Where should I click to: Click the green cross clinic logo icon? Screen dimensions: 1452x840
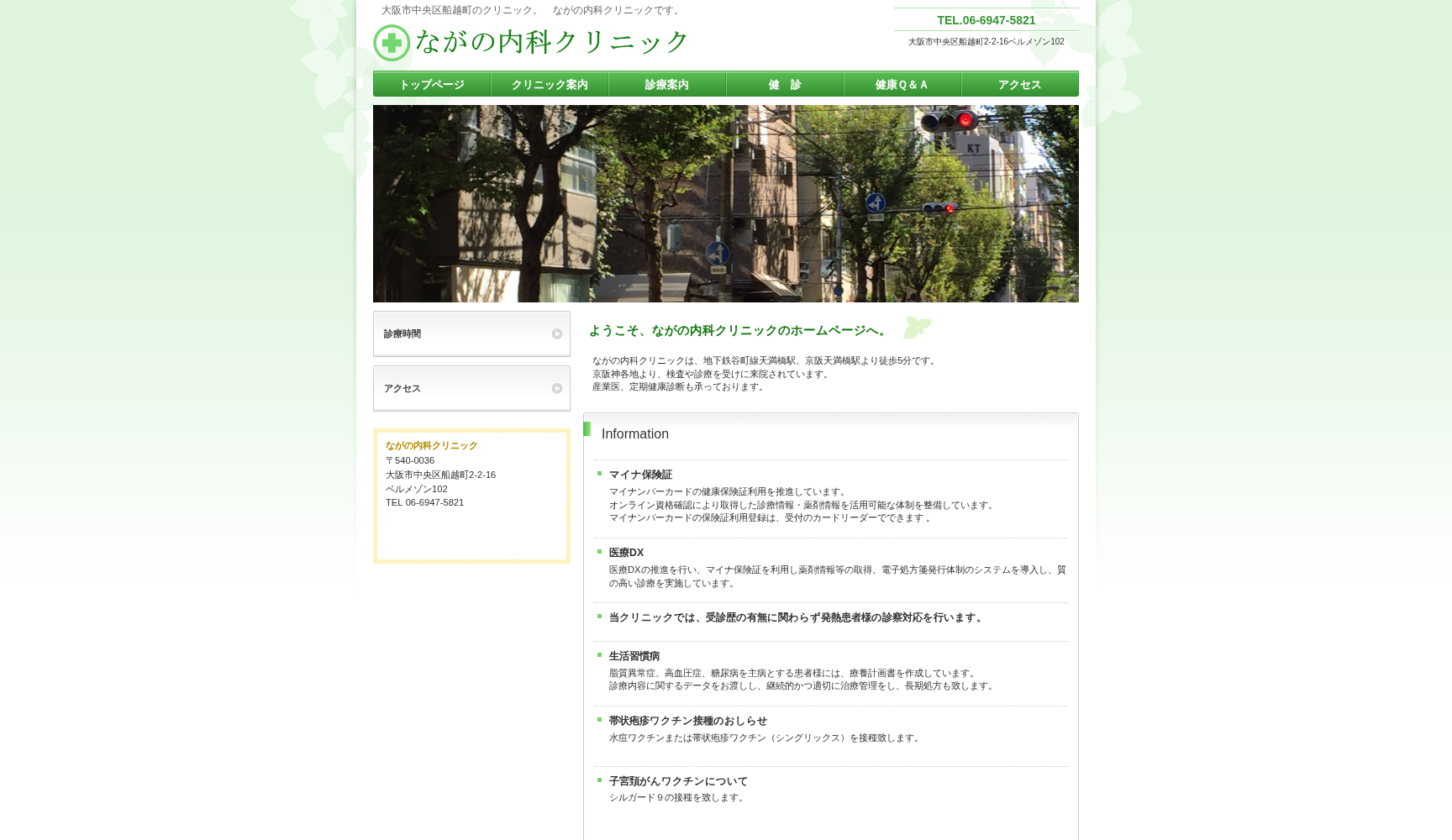(x=390, y=43)
